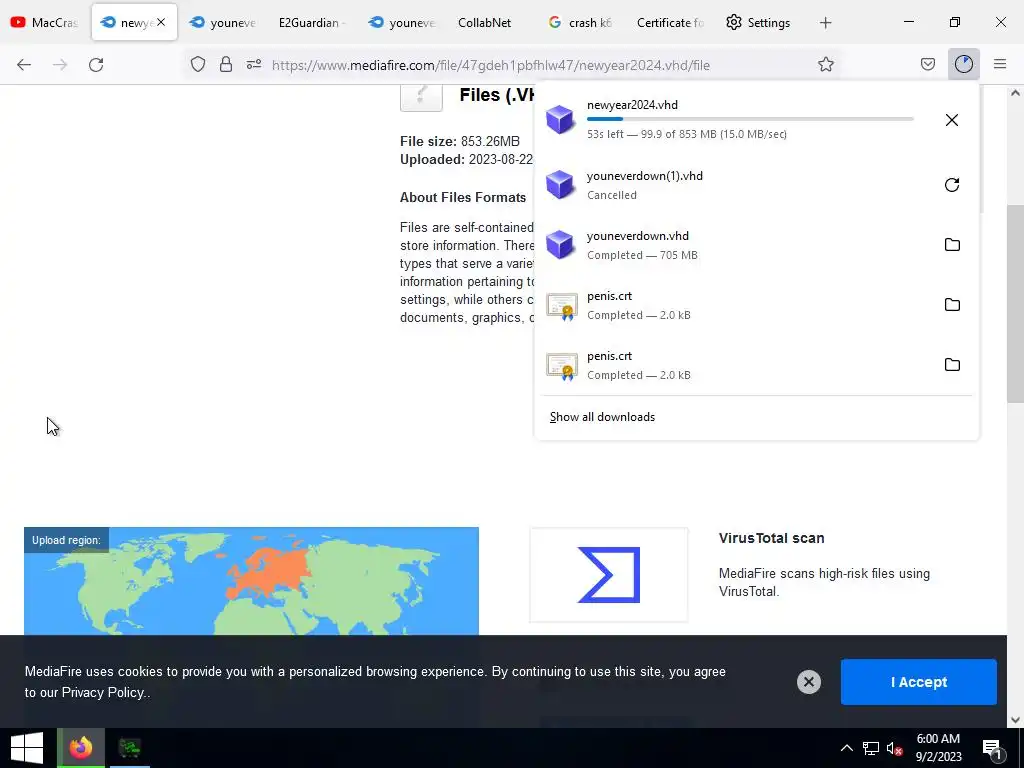The height and width of the screenshot is (768, 1024).
Task: Bookmark this page with the star icon
Action: click(x=825, y=64)
